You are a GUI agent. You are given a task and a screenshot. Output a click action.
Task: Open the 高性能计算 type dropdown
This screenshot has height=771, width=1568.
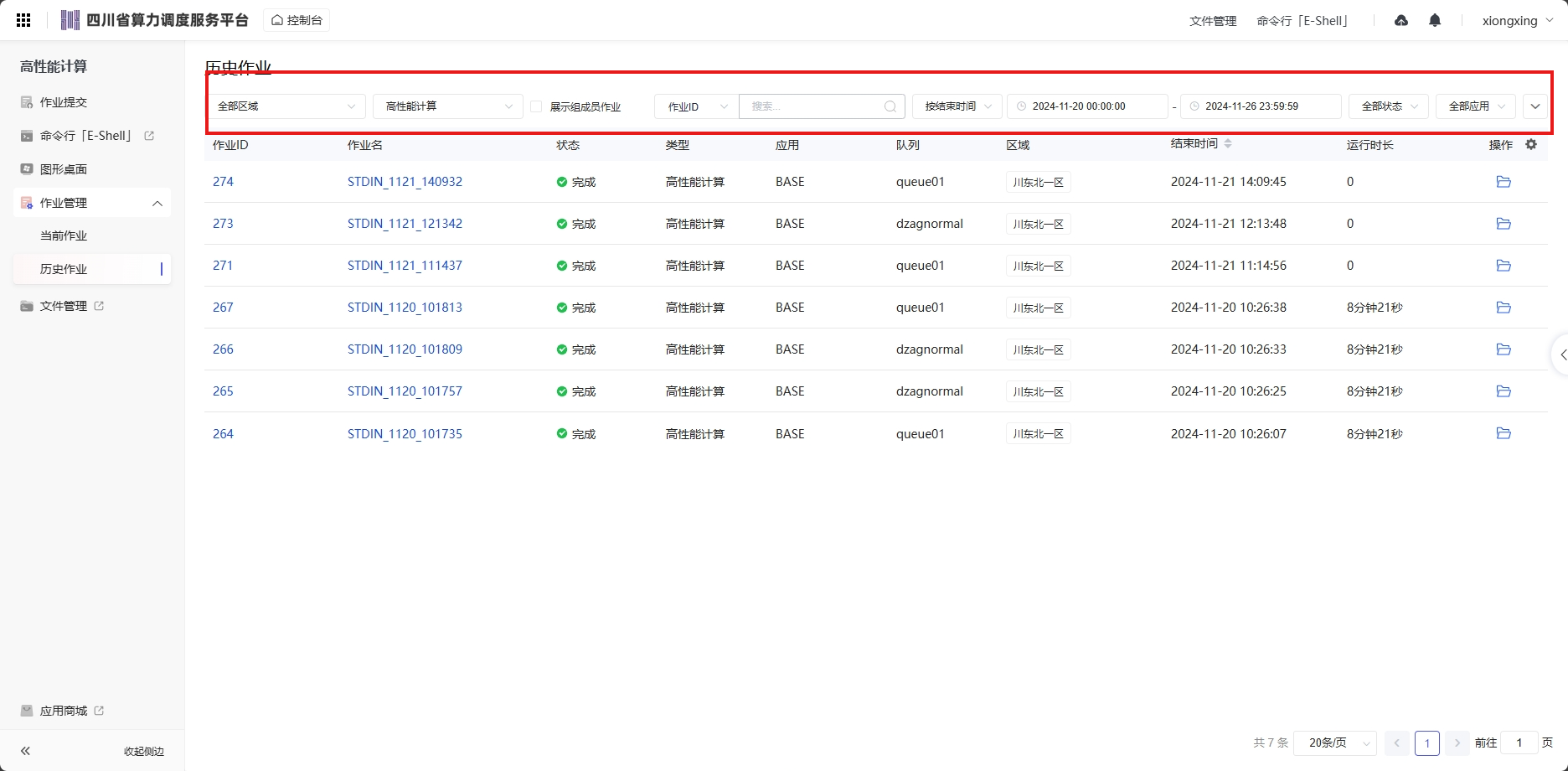pos(448,106)
